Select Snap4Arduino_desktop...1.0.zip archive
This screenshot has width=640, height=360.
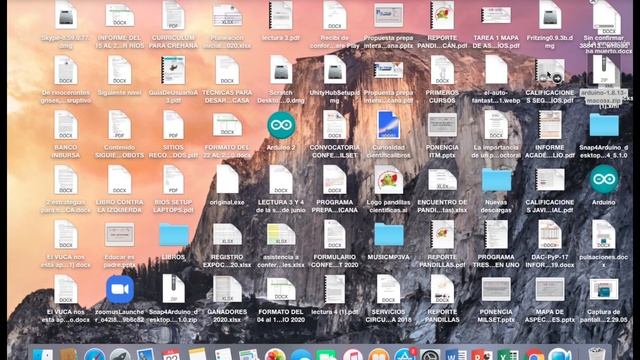click(x=173, y=289)
